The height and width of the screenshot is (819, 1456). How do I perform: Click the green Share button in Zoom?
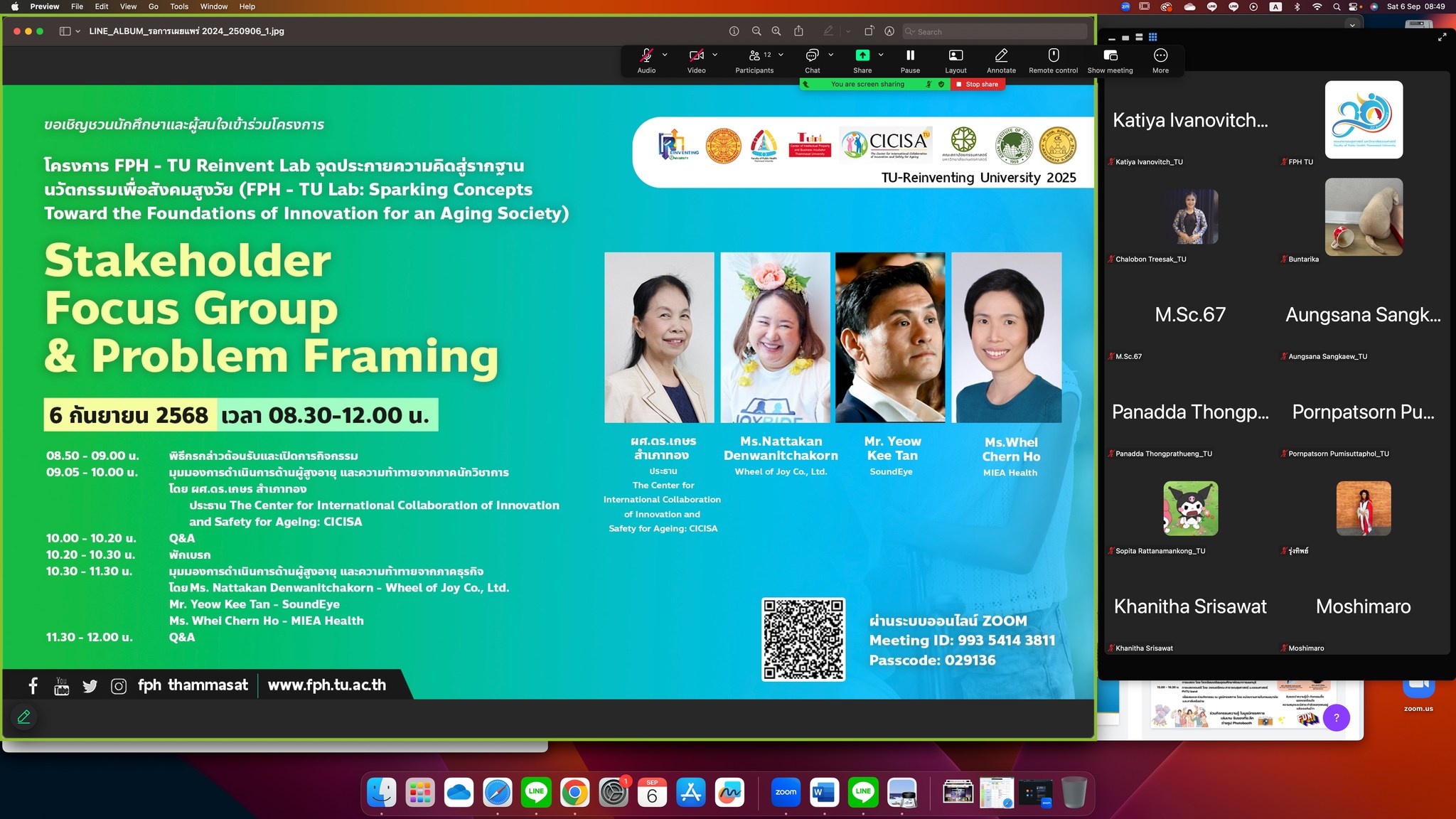862,60
